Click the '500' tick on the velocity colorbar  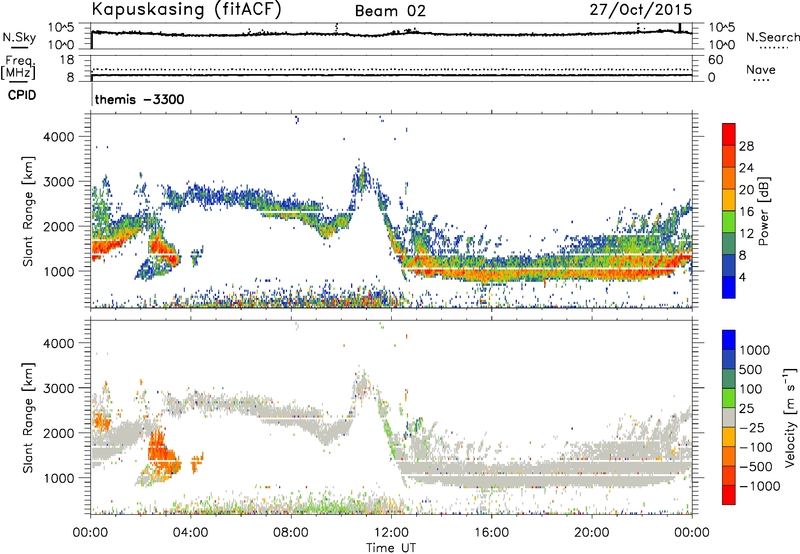(x=751, y=369)
